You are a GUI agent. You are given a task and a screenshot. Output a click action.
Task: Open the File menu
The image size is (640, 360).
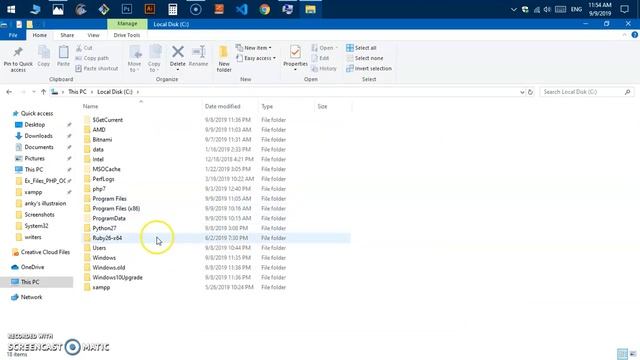(x=13, y=35)
